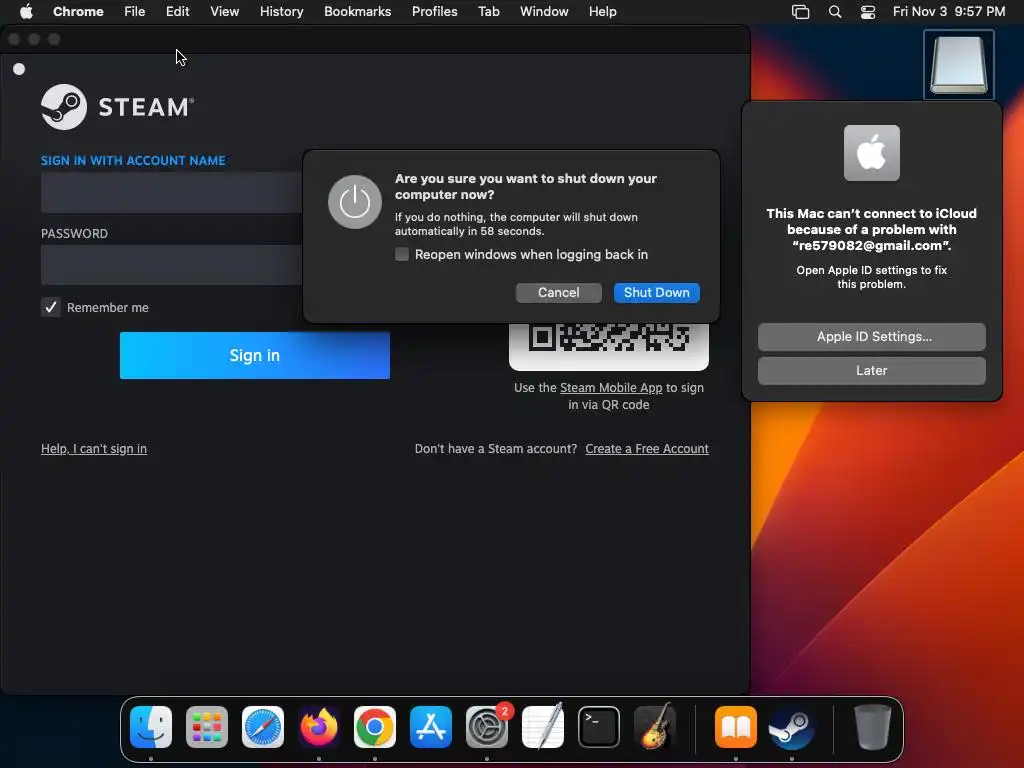Focus the Steam password field
This screenshot has height=768, width=1024.
[x=172, y=265]
